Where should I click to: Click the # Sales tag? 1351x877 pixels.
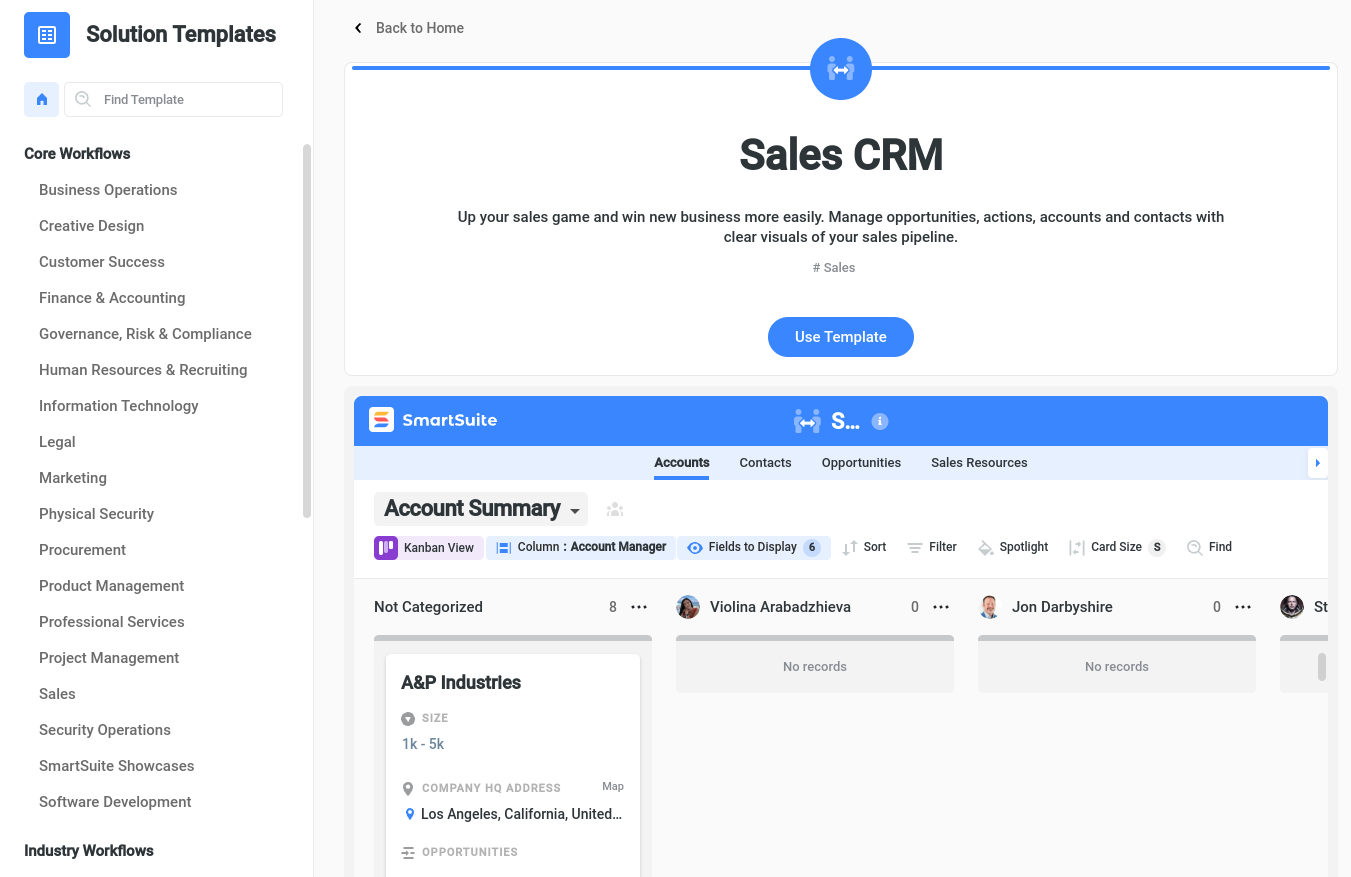834,268
